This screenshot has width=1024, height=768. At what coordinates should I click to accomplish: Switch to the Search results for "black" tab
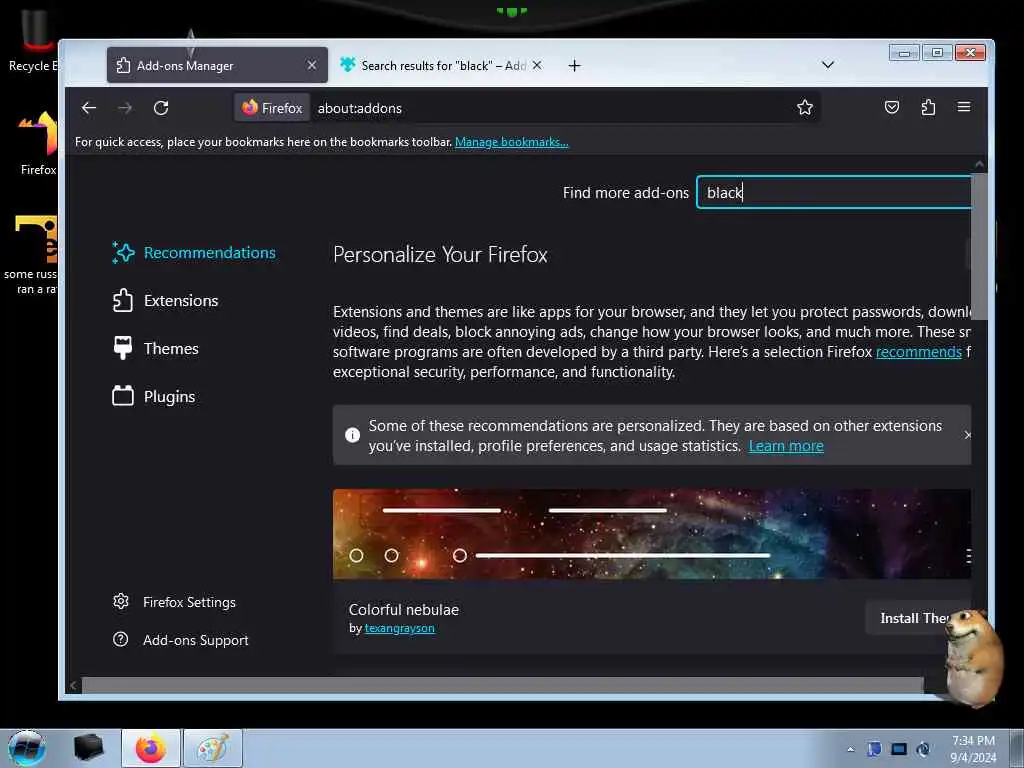[x=441, y=65]
